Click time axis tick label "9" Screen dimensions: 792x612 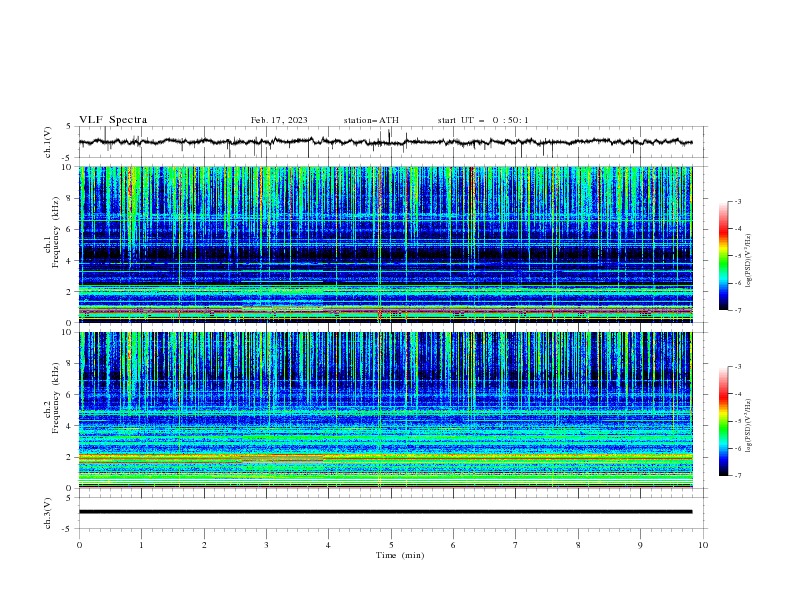point(640,545)
